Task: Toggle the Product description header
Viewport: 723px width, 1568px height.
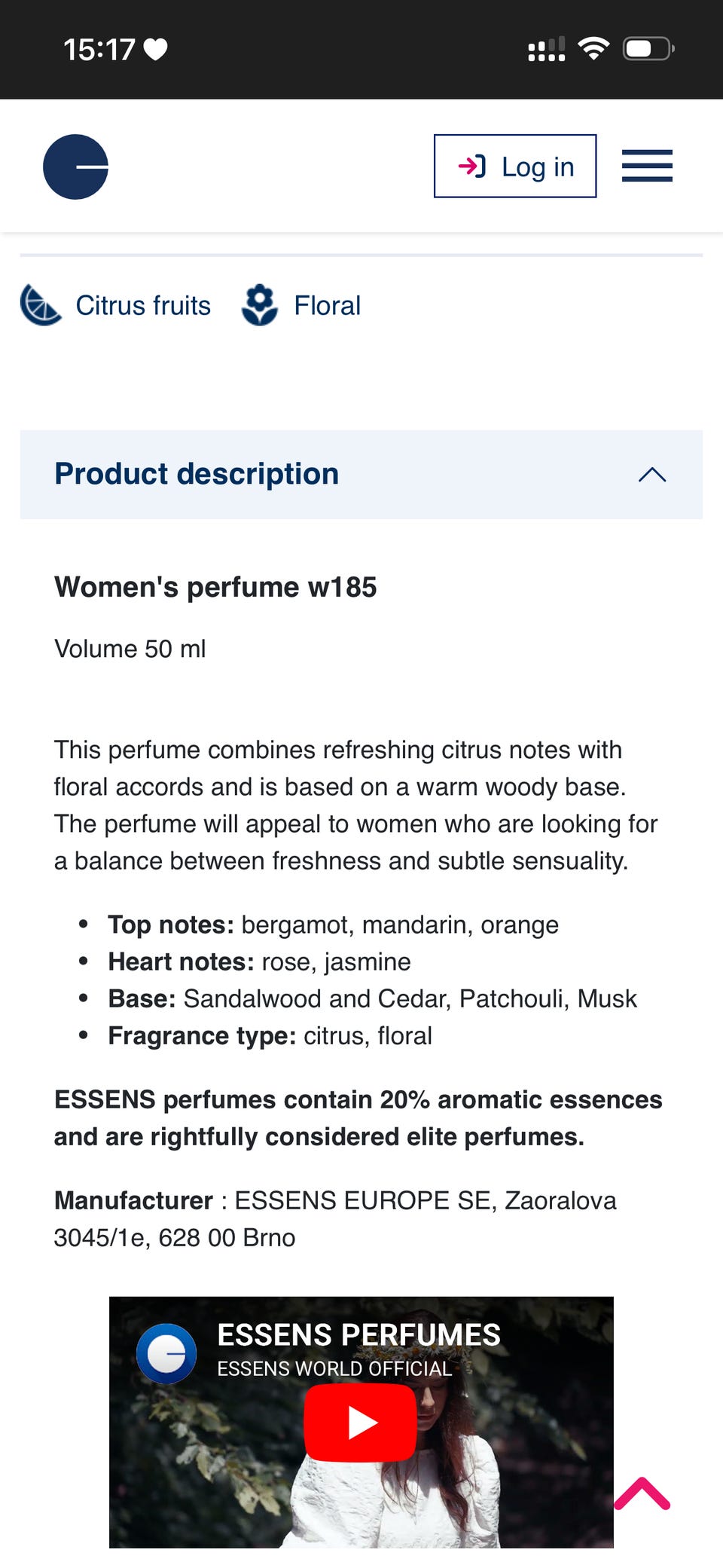Action: [x=196, y=475]
